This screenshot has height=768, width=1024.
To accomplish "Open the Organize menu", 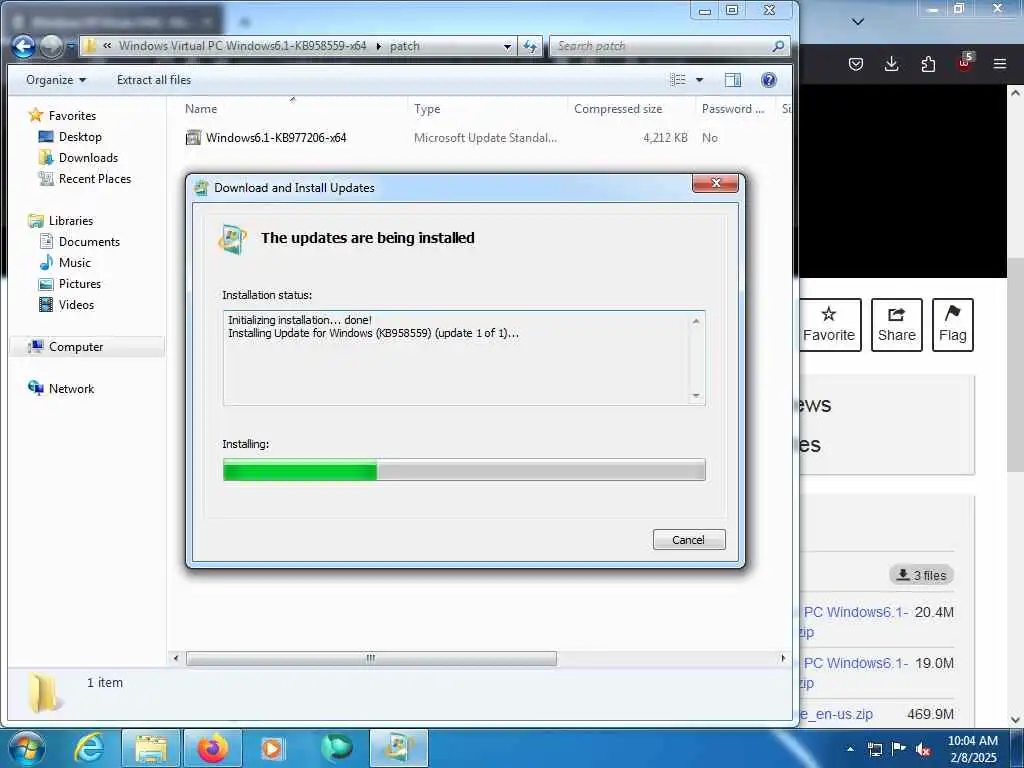I will tap(56, 80).
